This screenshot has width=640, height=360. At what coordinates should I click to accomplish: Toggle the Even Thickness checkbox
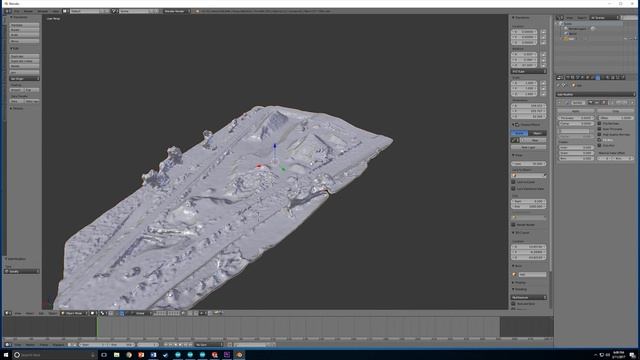599,129
